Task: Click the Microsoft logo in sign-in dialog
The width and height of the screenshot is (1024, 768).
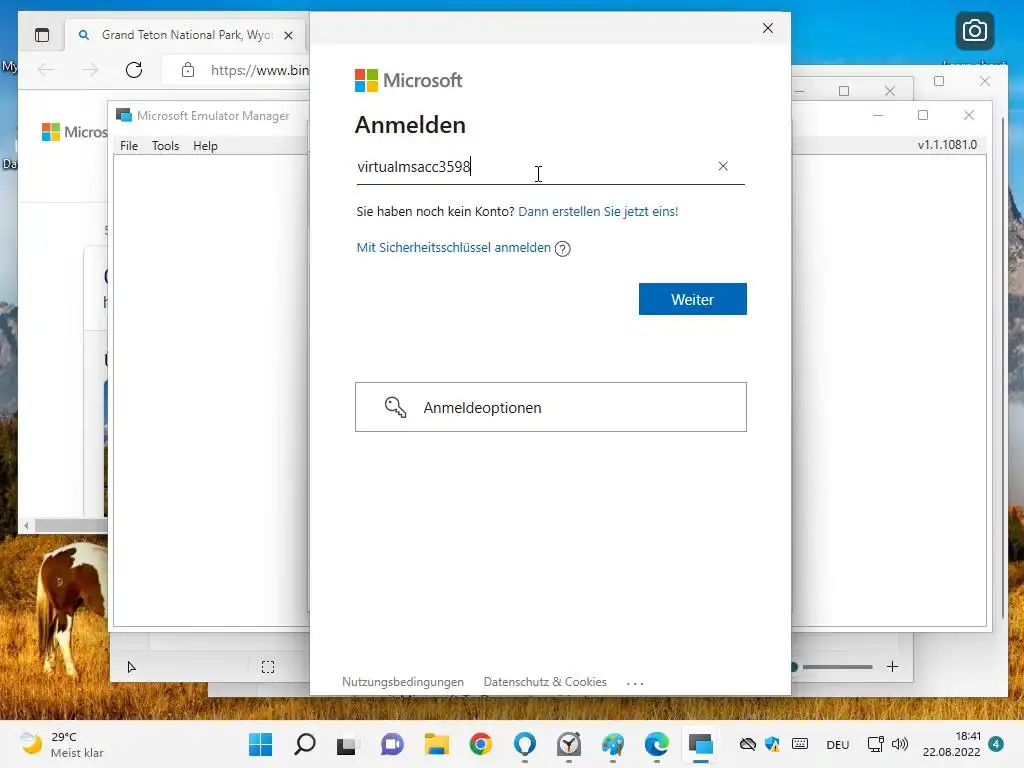Action: pos(408,80)
